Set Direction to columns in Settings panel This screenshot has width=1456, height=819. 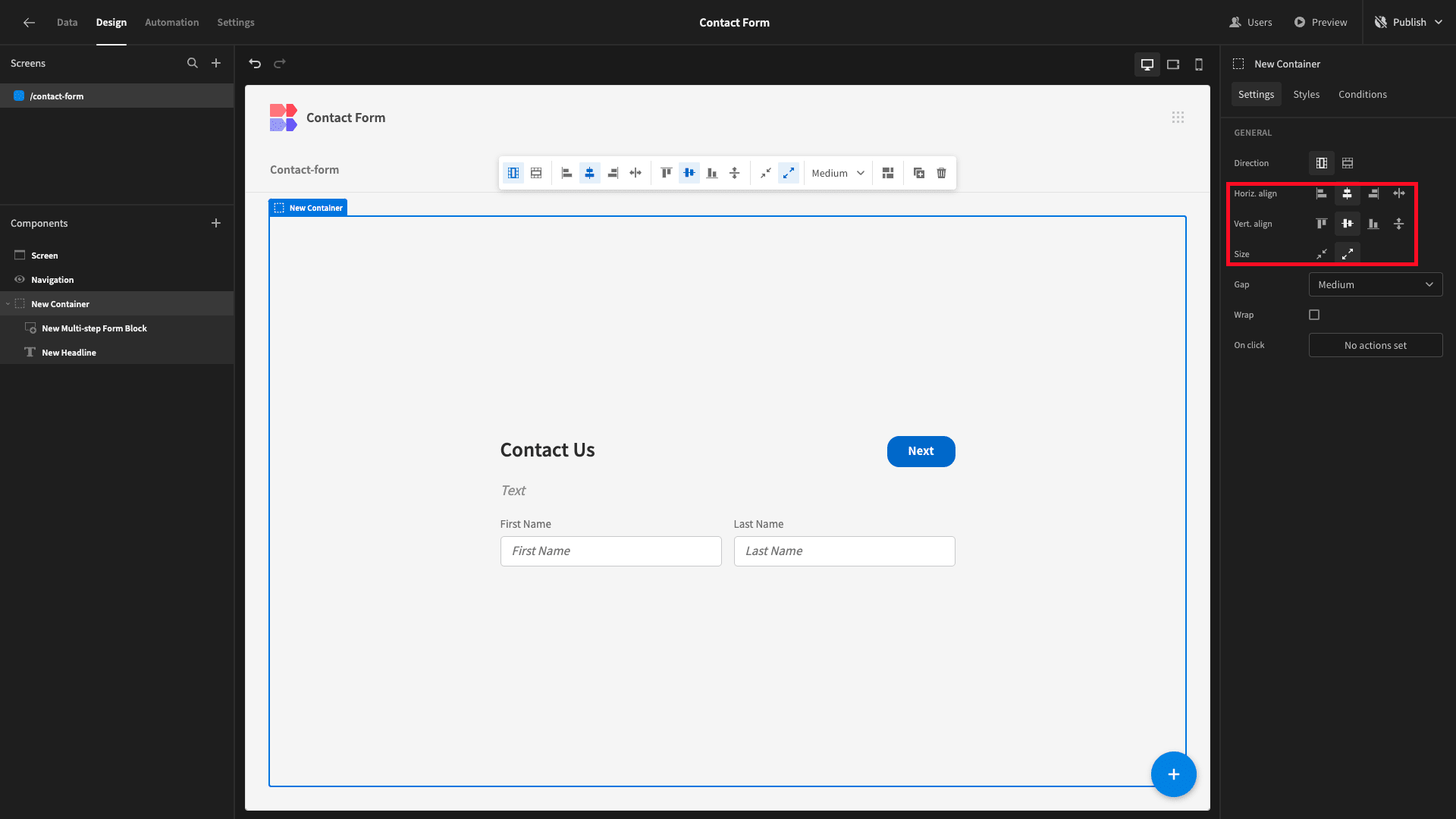tap(1322, 163)
